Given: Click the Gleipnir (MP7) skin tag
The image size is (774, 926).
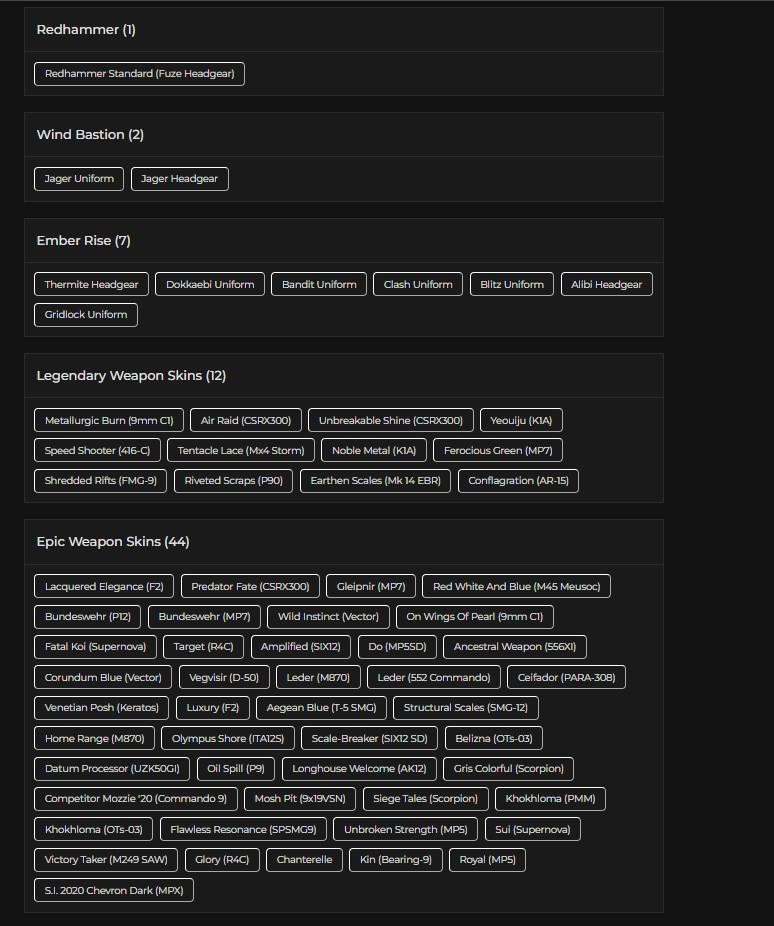Looking at the screenshot, I should click(371, 587).
